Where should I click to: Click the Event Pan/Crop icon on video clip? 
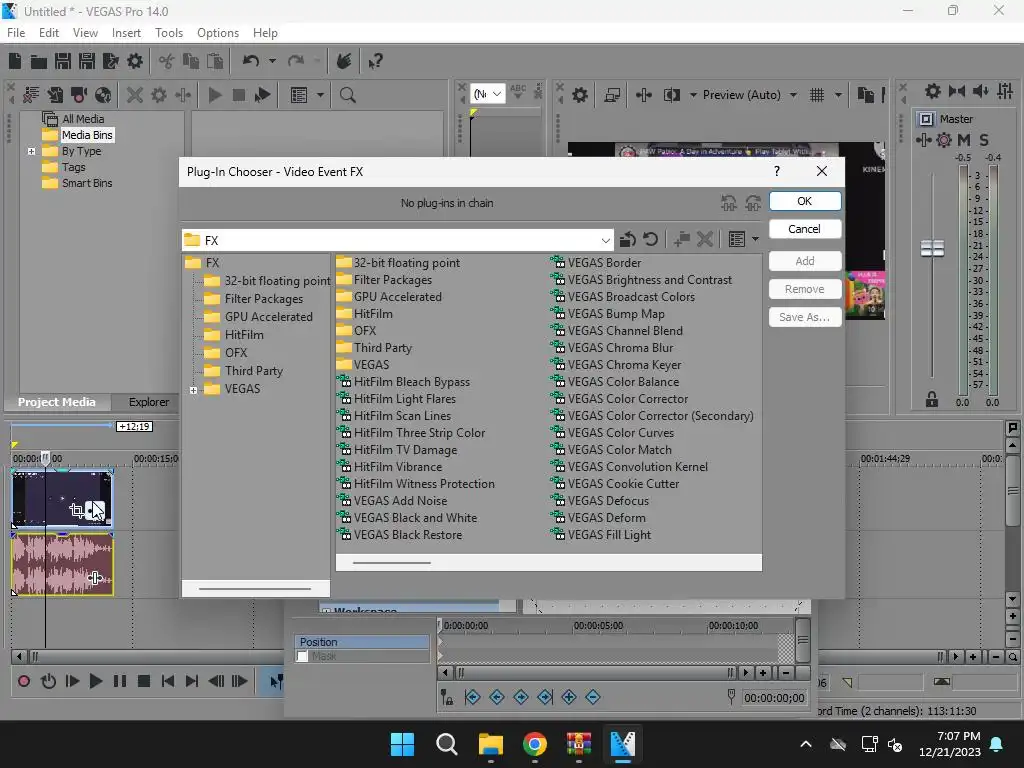(76, 510)
